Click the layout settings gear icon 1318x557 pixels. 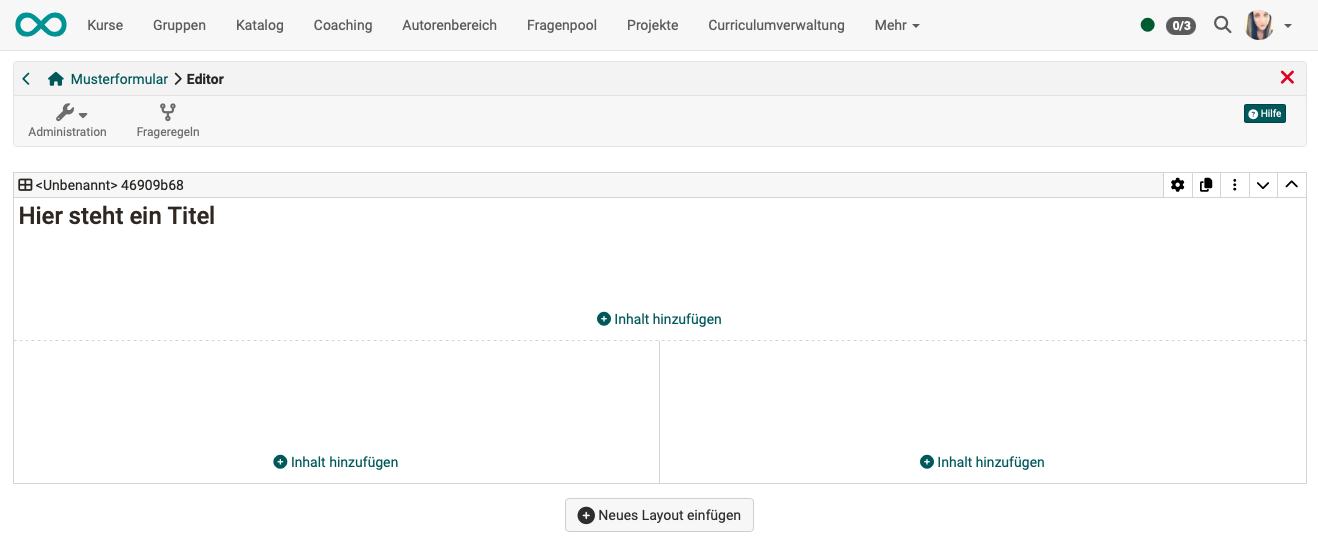[1177, 185]
